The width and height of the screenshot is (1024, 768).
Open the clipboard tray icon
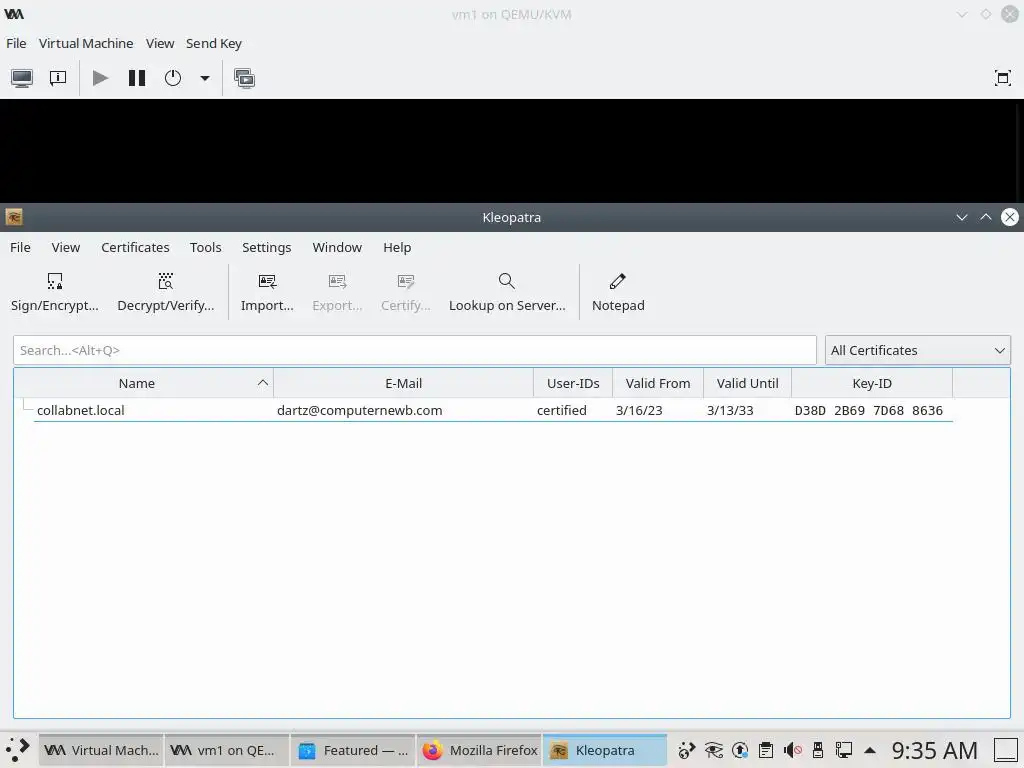(766, 750)
